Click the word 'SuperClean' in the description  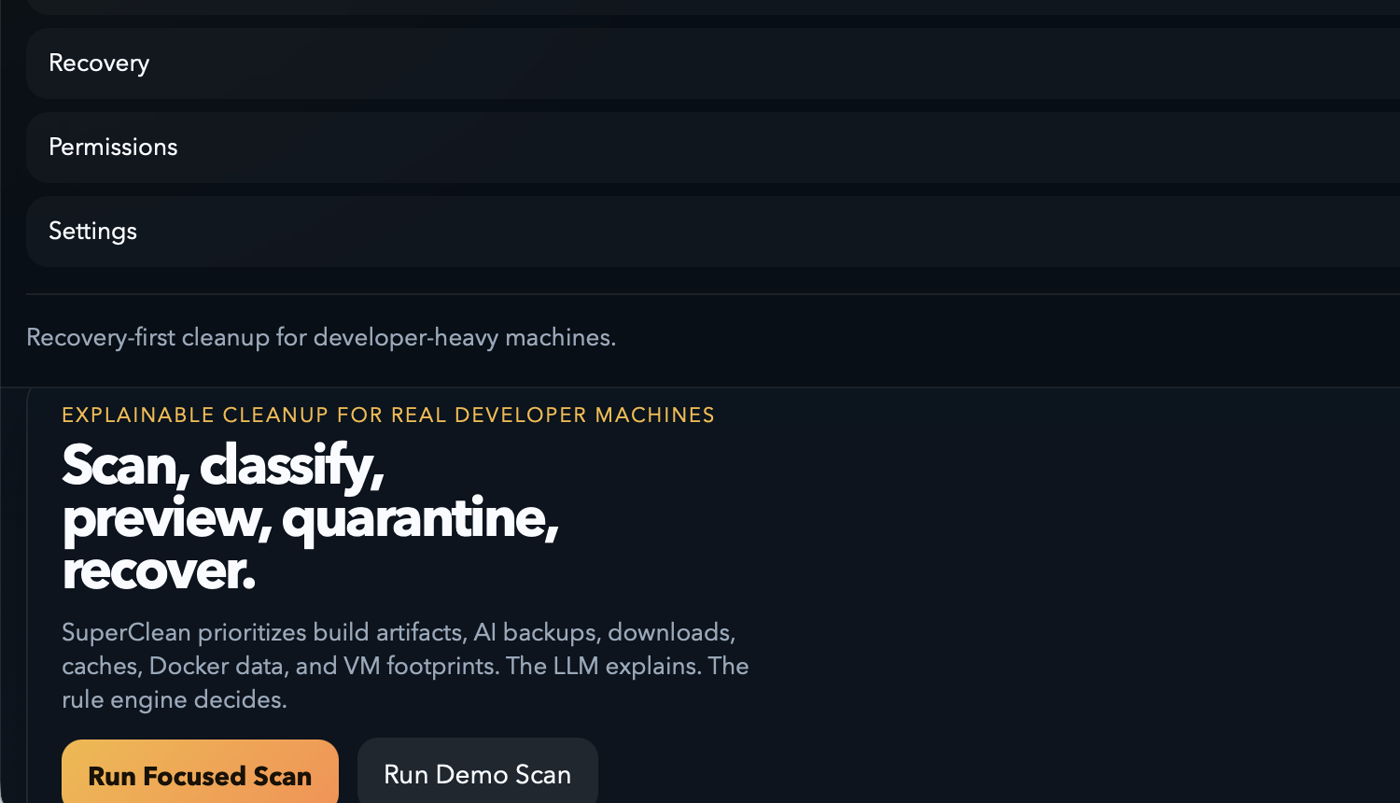pos(128,633)
